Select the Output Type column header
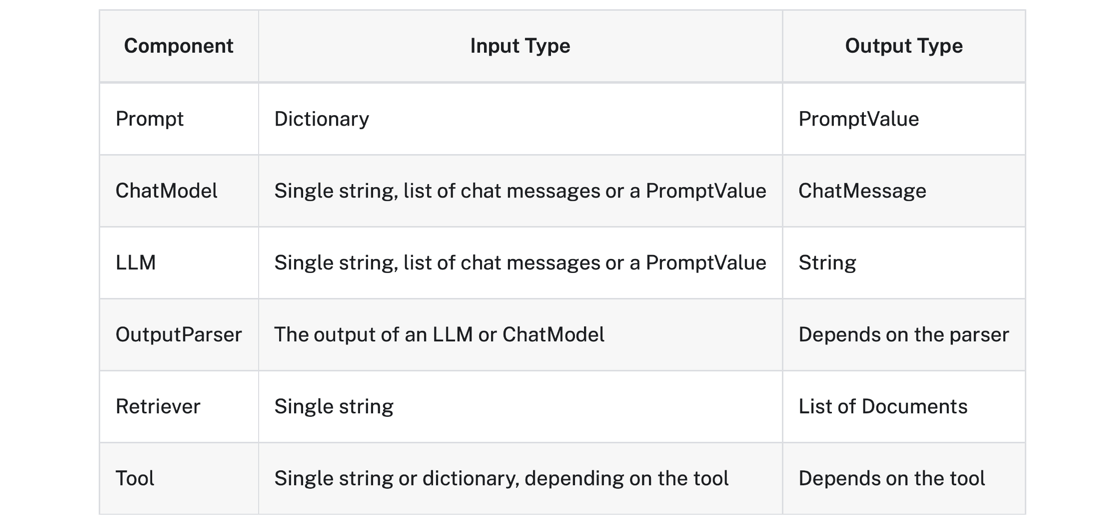Screen dimensions: 1113x522 pos(904,46)
